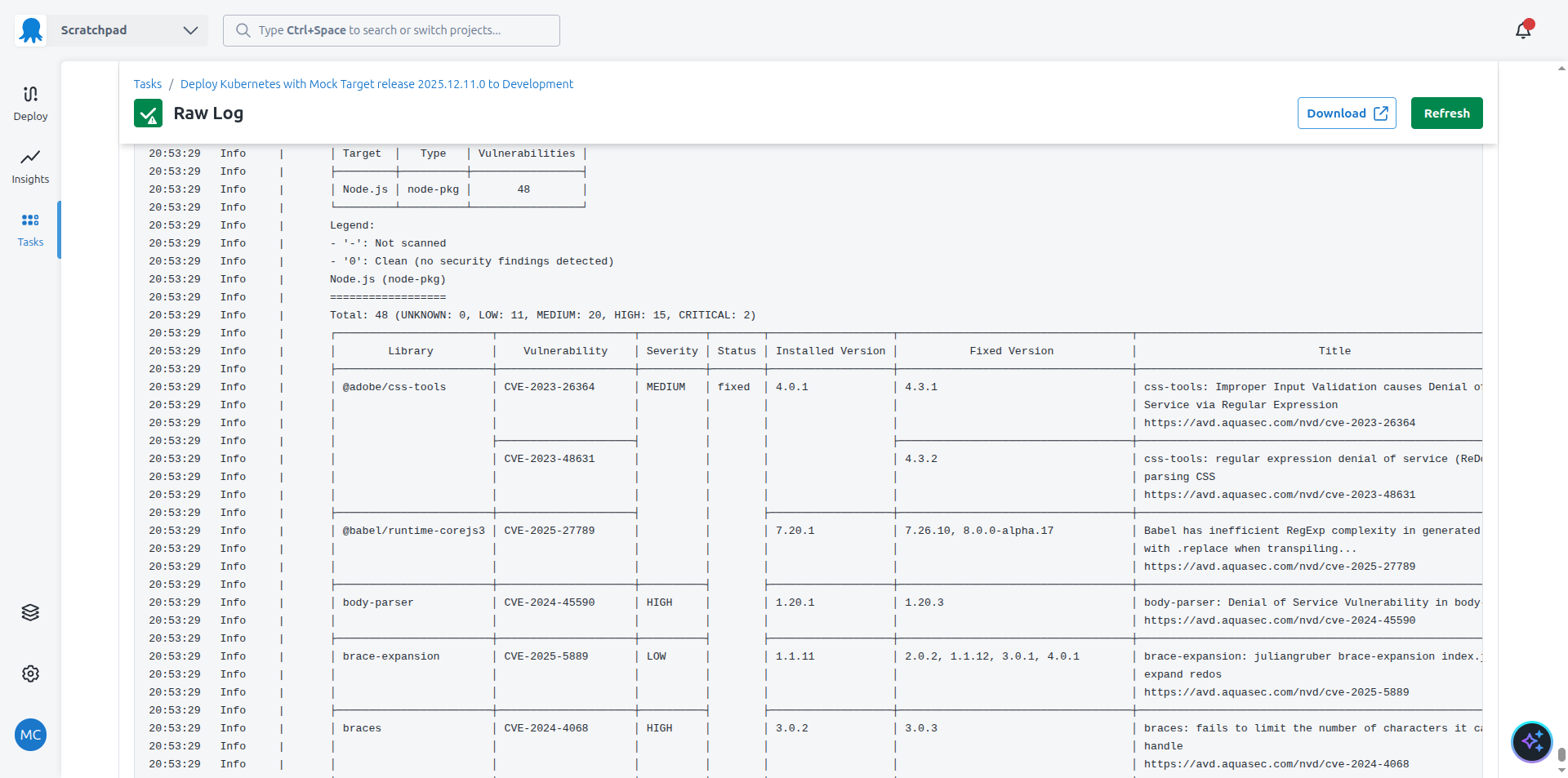This screenshot has width=1568, height=778.
Task: Open Deploy Kubernetes with Mock Target breadcrumb
Action: pos(376,84)
